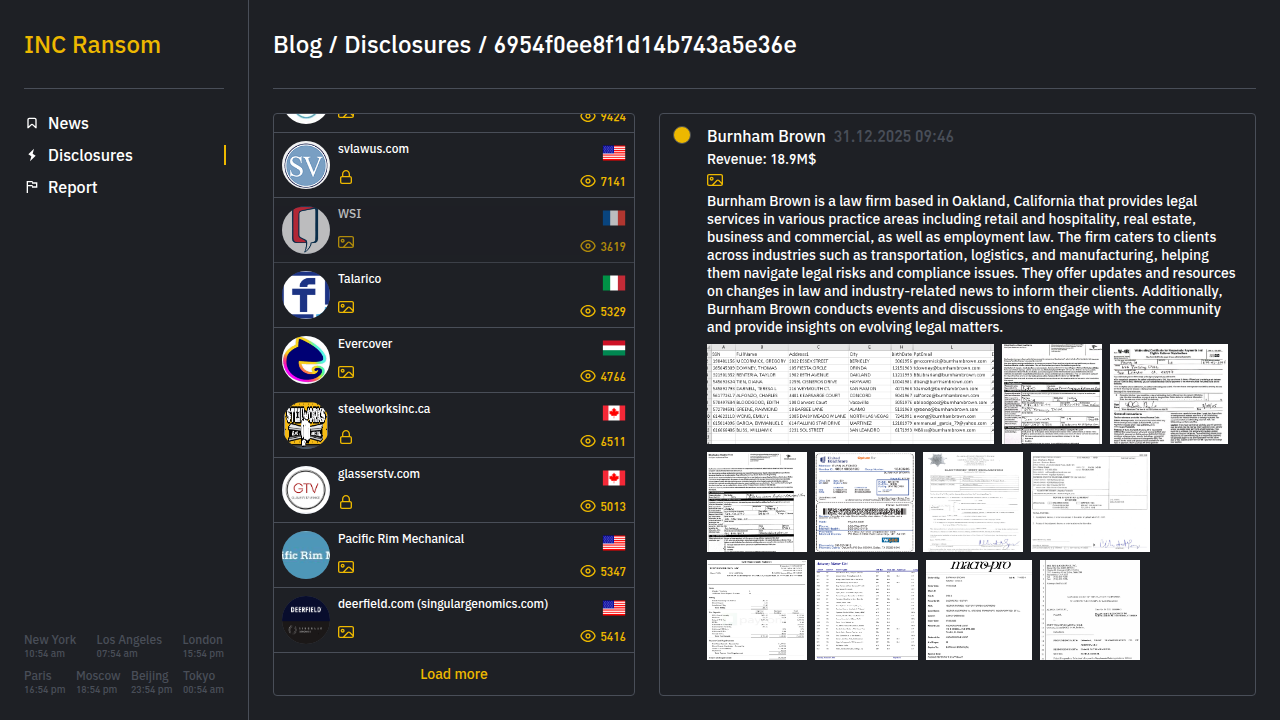Click the lightning bolt icon beside Disclosures
This screenshot has height=720, width=1280.
pyautogui.click(x=32, y=155)
